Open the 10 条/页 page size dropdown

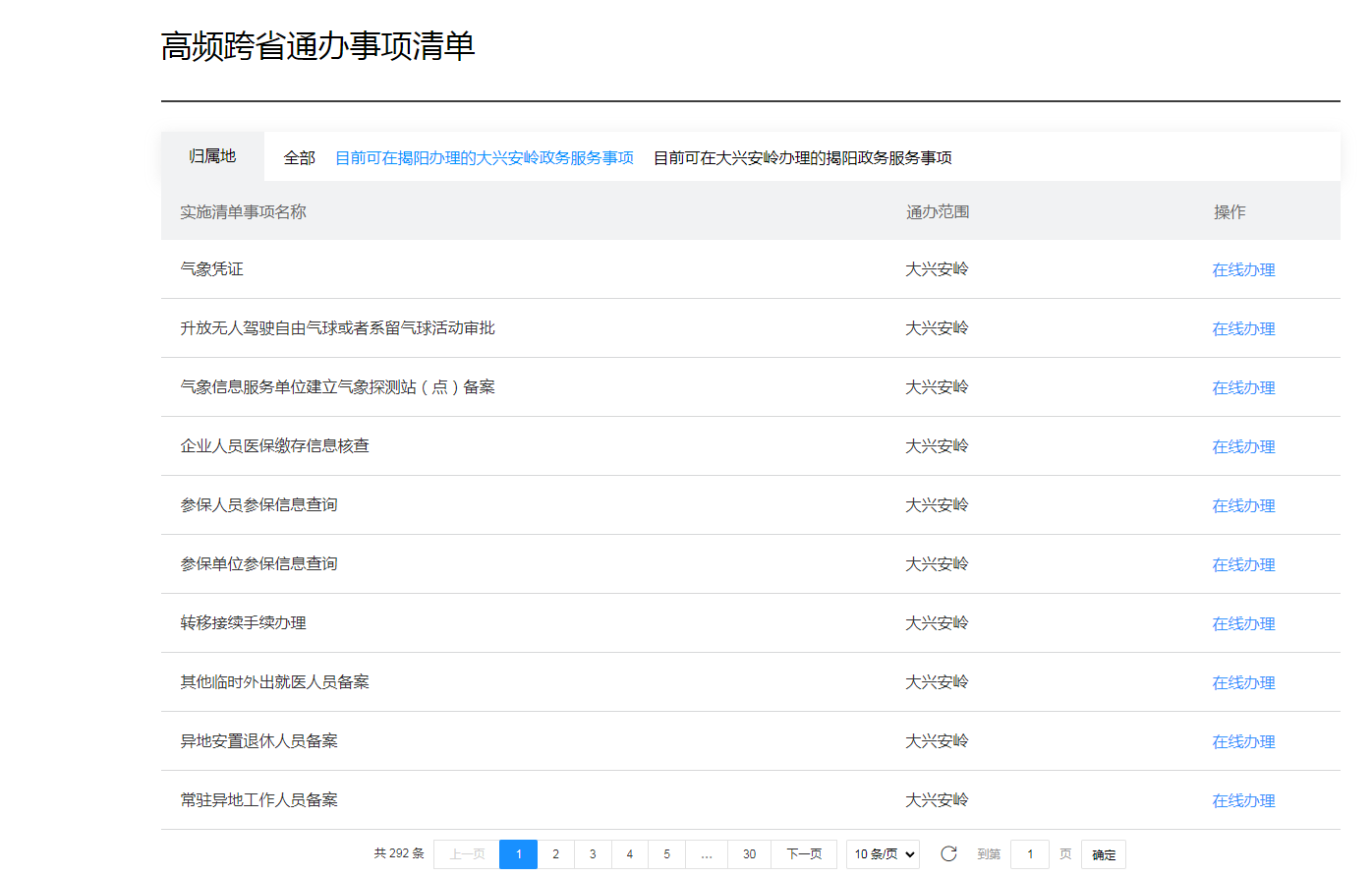pos(883,854)
